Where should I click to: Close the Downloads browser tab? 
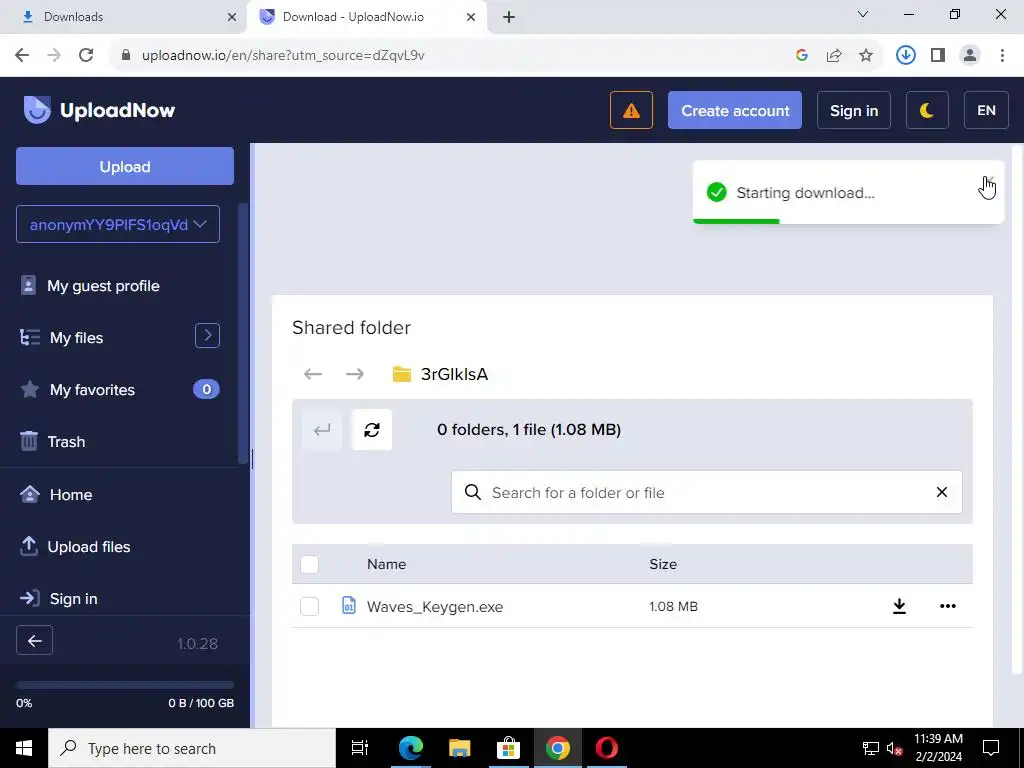[232, 17]
